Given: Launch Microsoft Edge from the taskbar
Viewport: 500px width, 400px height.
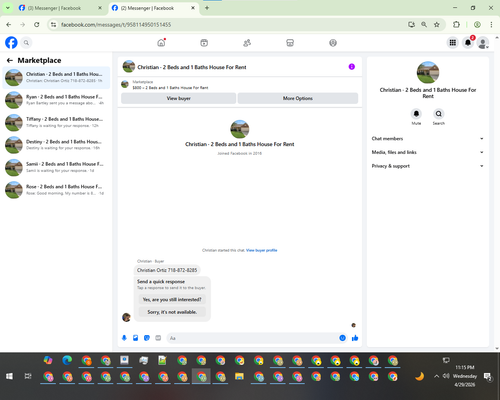Looking at the screenshot, I should 67,360.
